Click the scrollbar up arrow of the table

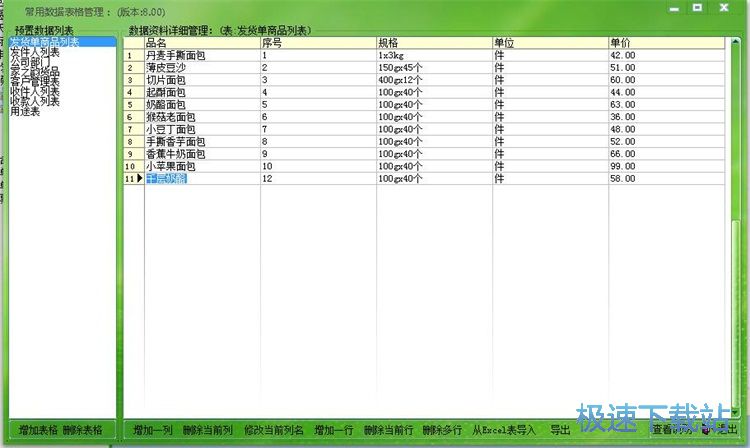[736, 42]
